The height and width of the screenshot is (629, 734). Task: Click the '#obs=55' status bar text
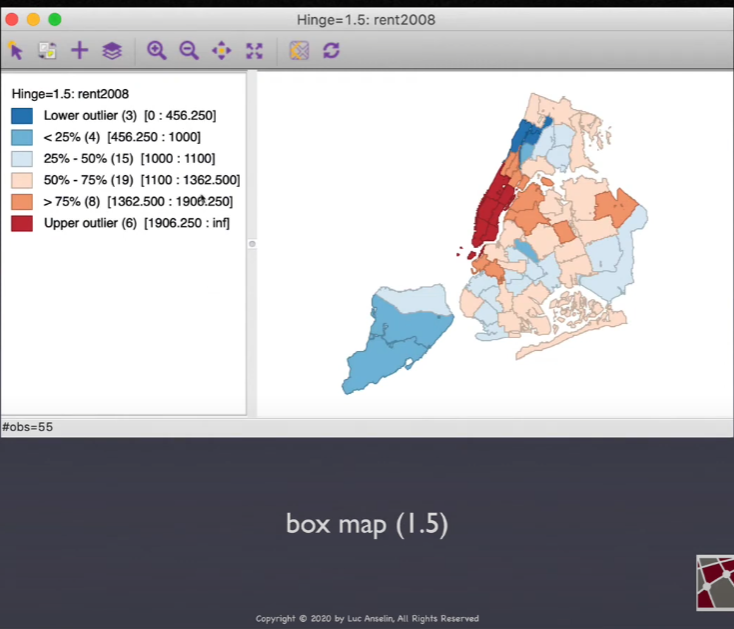[x=28, y=427]
